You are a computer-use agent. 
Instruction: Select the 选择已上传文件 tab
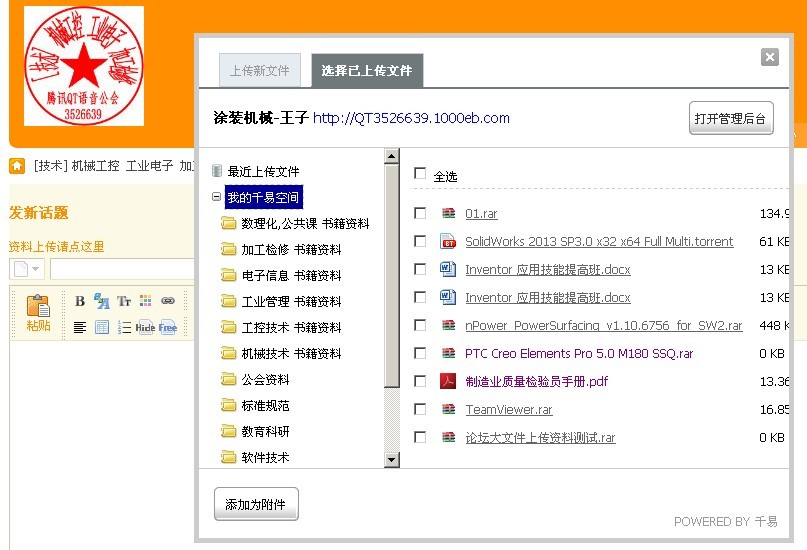[x=366, y=71]
